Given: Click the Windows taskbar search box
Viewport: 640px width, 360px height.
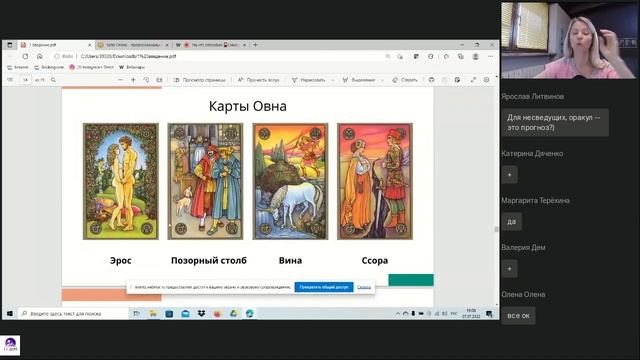Looking at the screenshot, I should 73,313.
